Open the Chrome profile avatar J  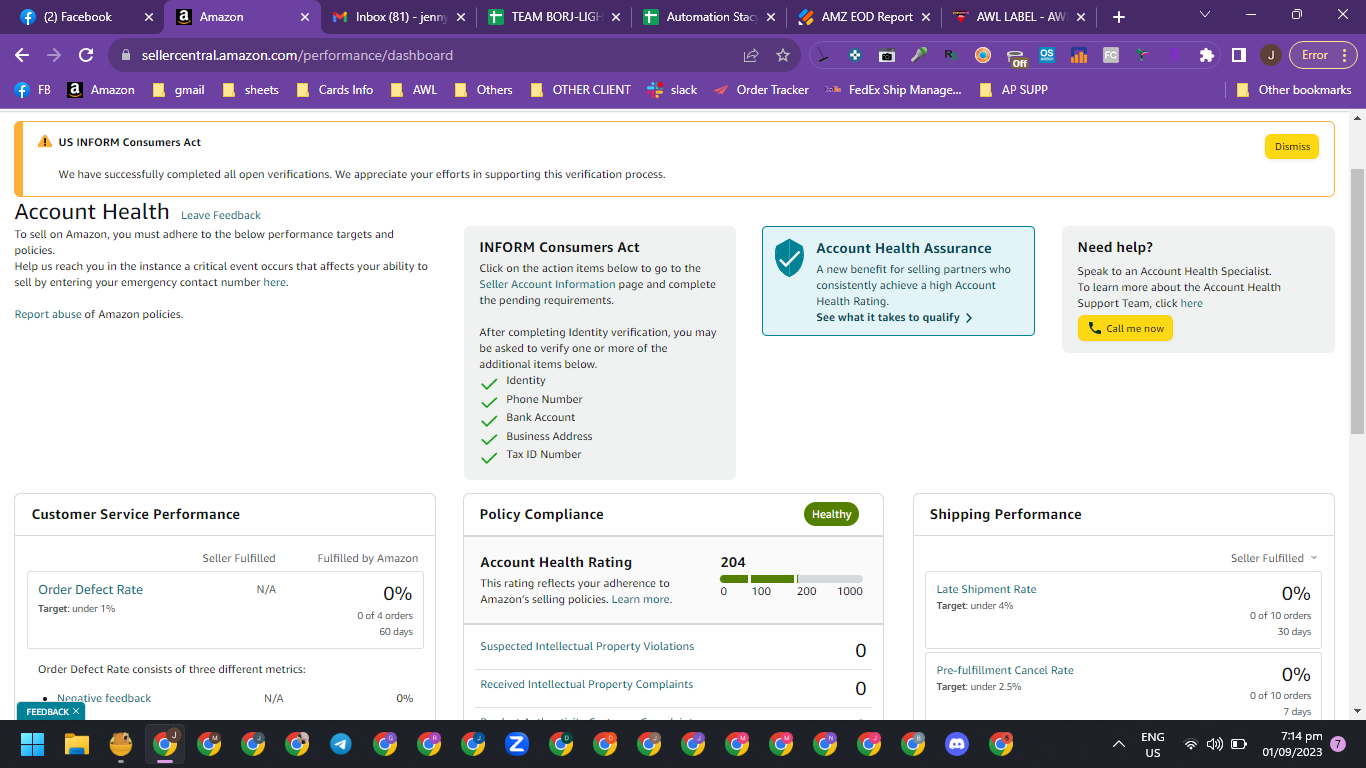point(1270,55)
